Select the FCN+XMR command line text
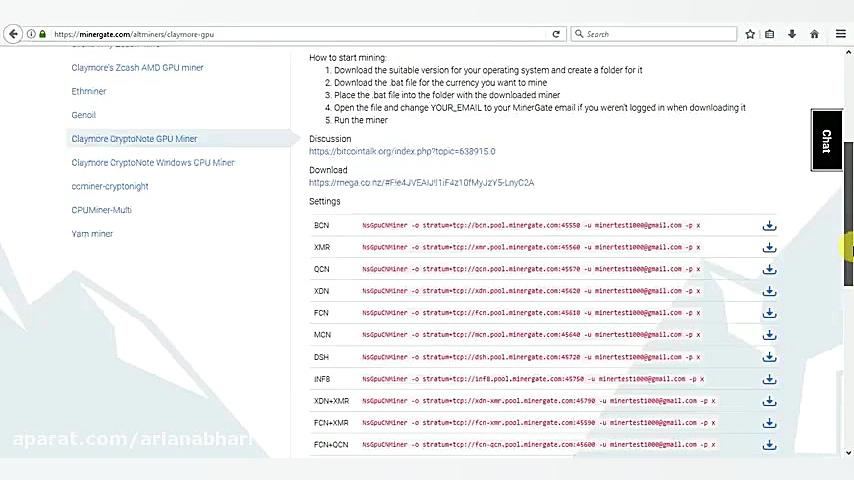Image resolution: width=854 pixels, height=480 pixels. pos(539,422)
